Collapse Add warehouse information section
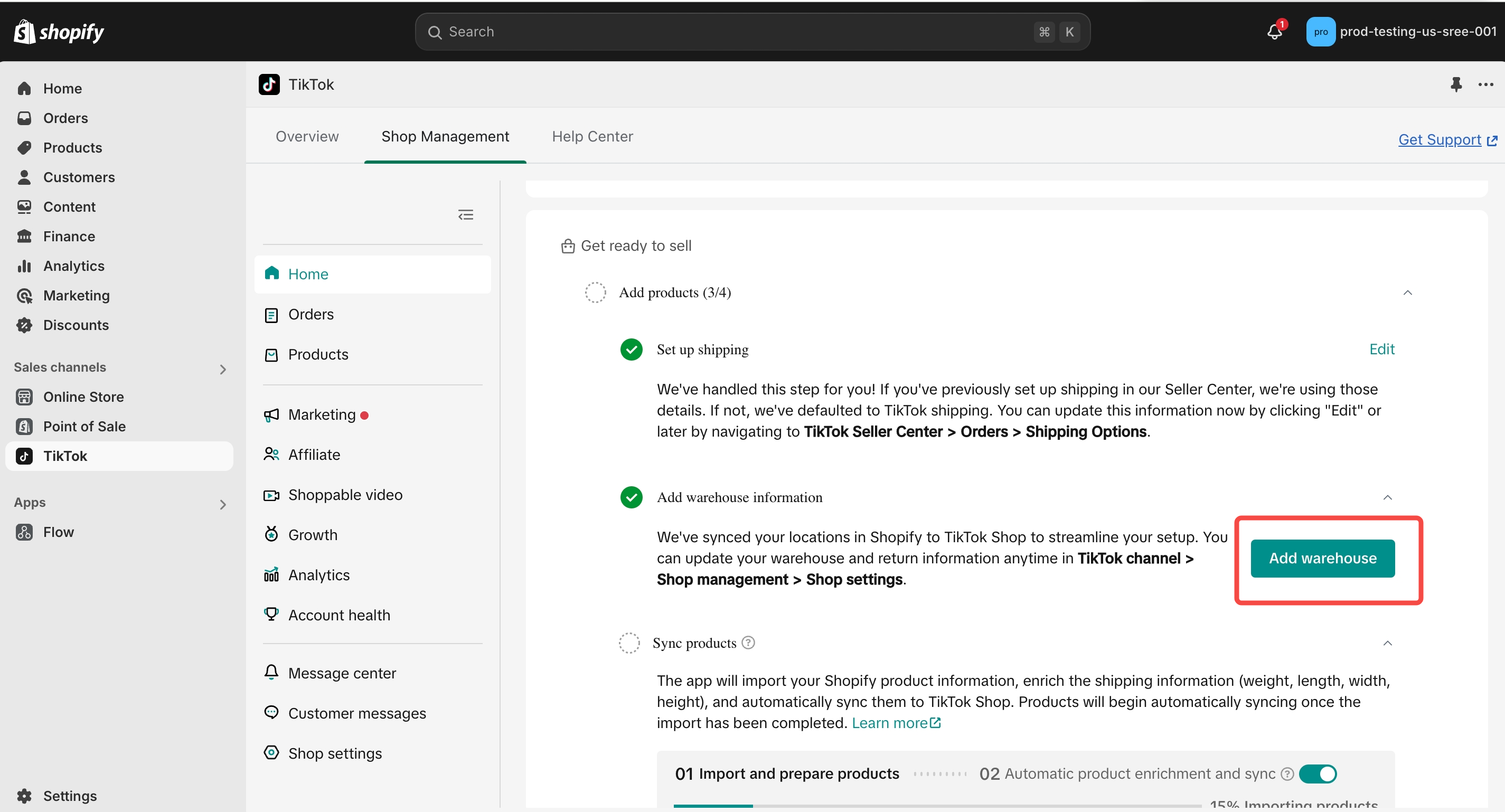The image size is (1505, 812). coord(1388,497)
